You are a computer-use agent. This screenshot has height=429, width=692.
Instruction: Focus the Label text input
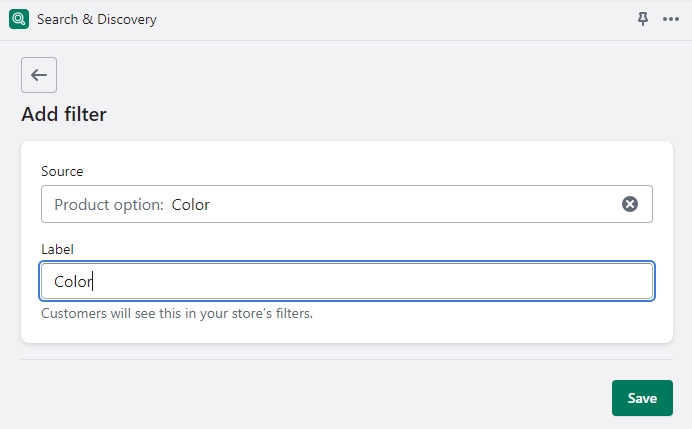[x=346, y=281]
